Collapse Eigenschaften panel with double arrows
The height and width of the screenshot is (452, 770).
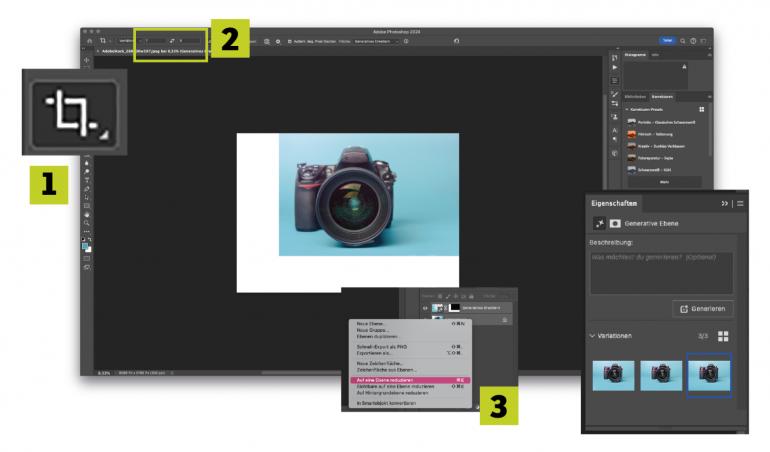pyautogui.click(x=724, y=203)
